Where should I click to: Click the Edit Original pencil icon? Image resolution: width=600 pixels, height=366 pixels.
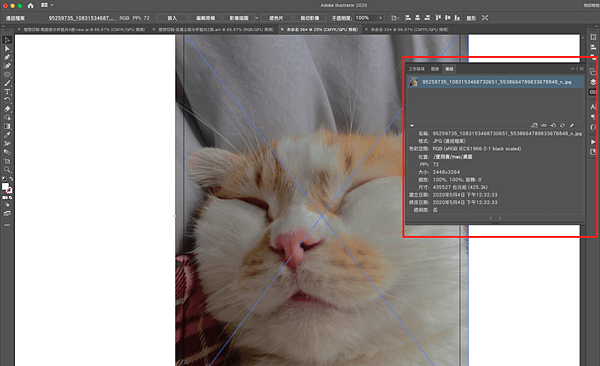[x=572, y=125]
